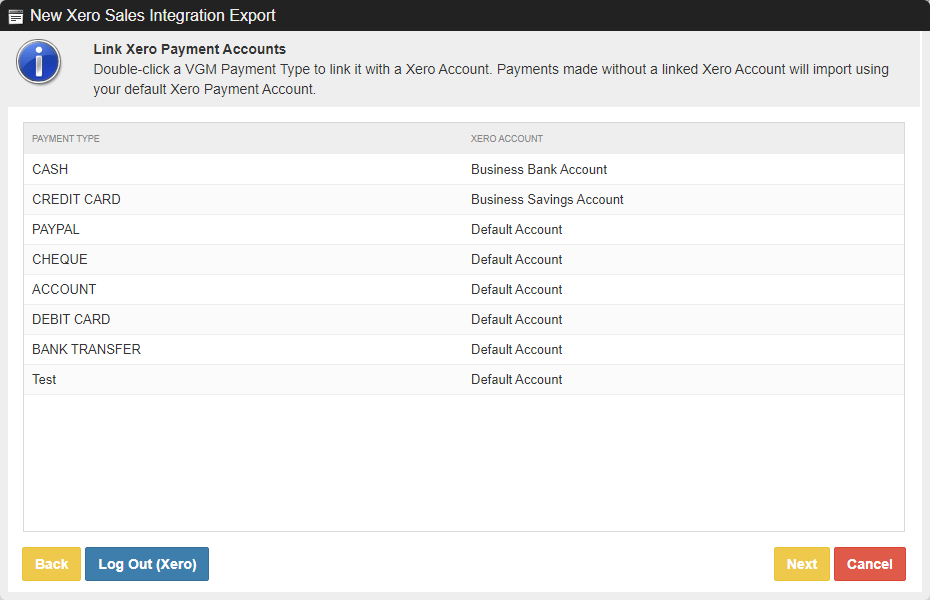Image resolution: width=930 pixels, height=600 pixels.
Task: Click the blue information icon
Action: [x=39, y=62]
